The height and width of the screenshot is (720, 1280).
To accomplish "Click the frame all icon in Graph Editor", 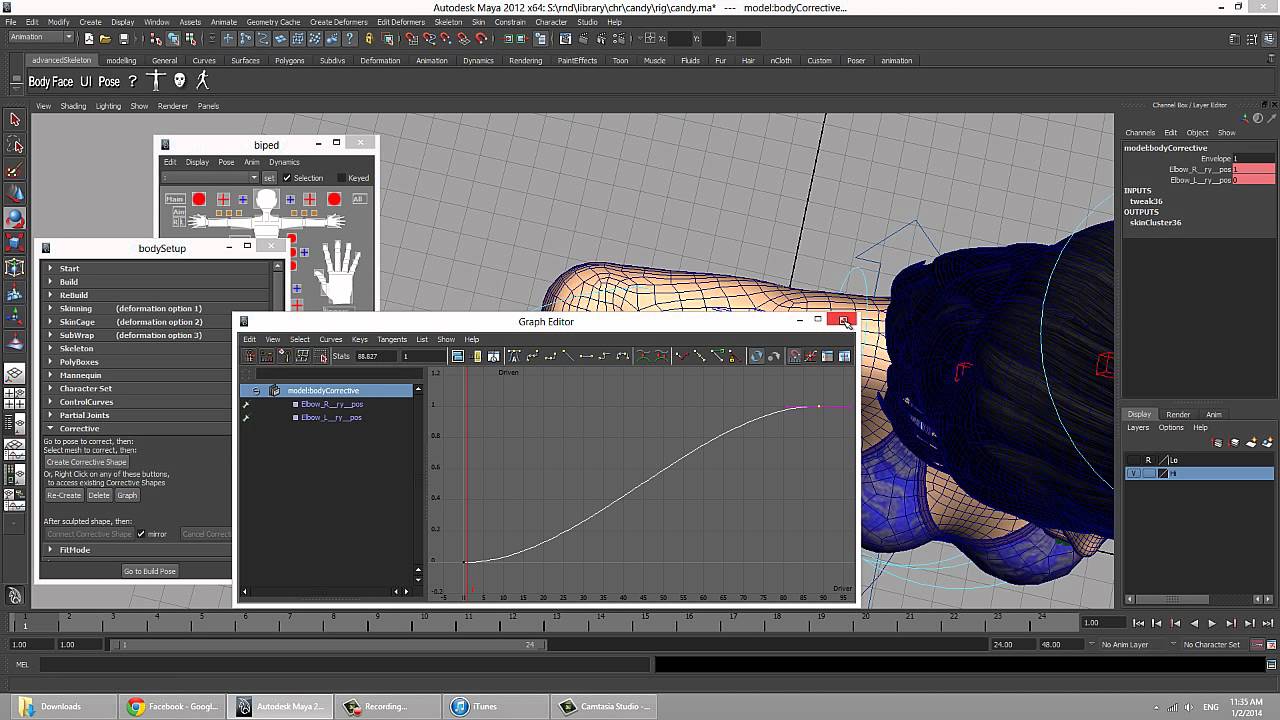I will pyautogui.click(x=457, y=356).
